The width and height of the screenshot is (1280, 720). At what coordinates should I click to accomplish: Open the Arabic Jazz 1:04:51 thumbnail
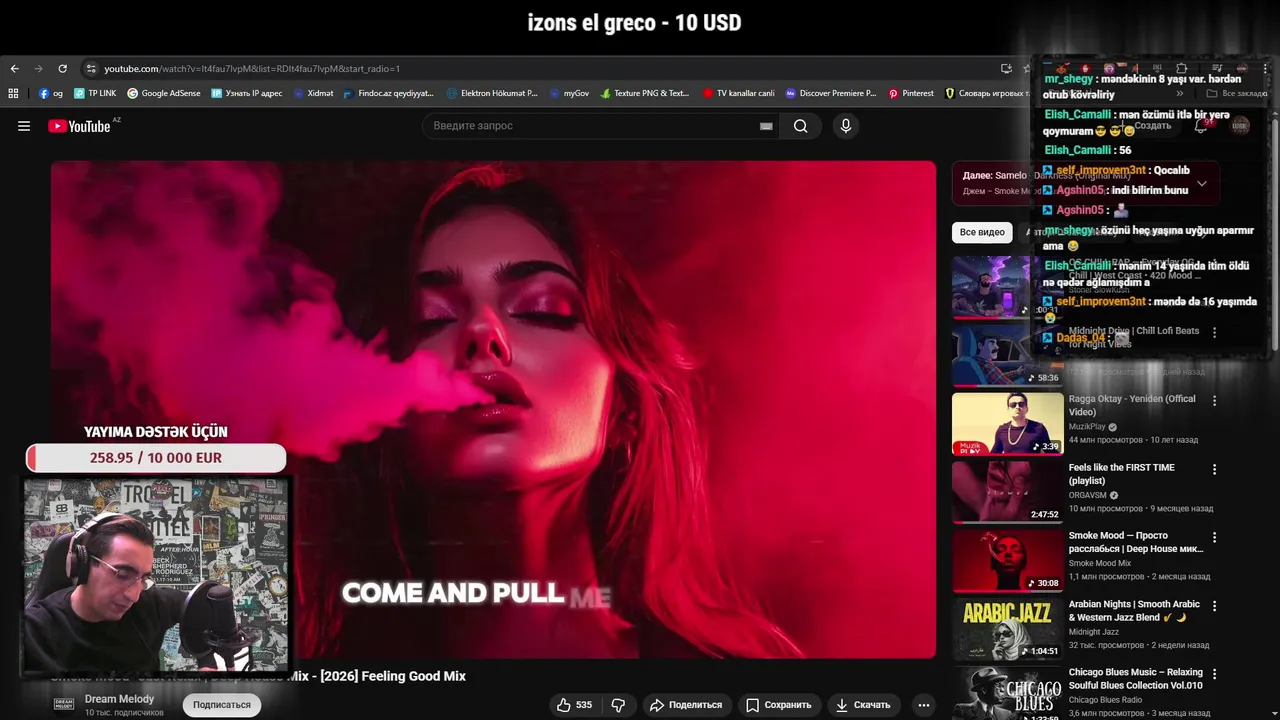[1007, 628]
